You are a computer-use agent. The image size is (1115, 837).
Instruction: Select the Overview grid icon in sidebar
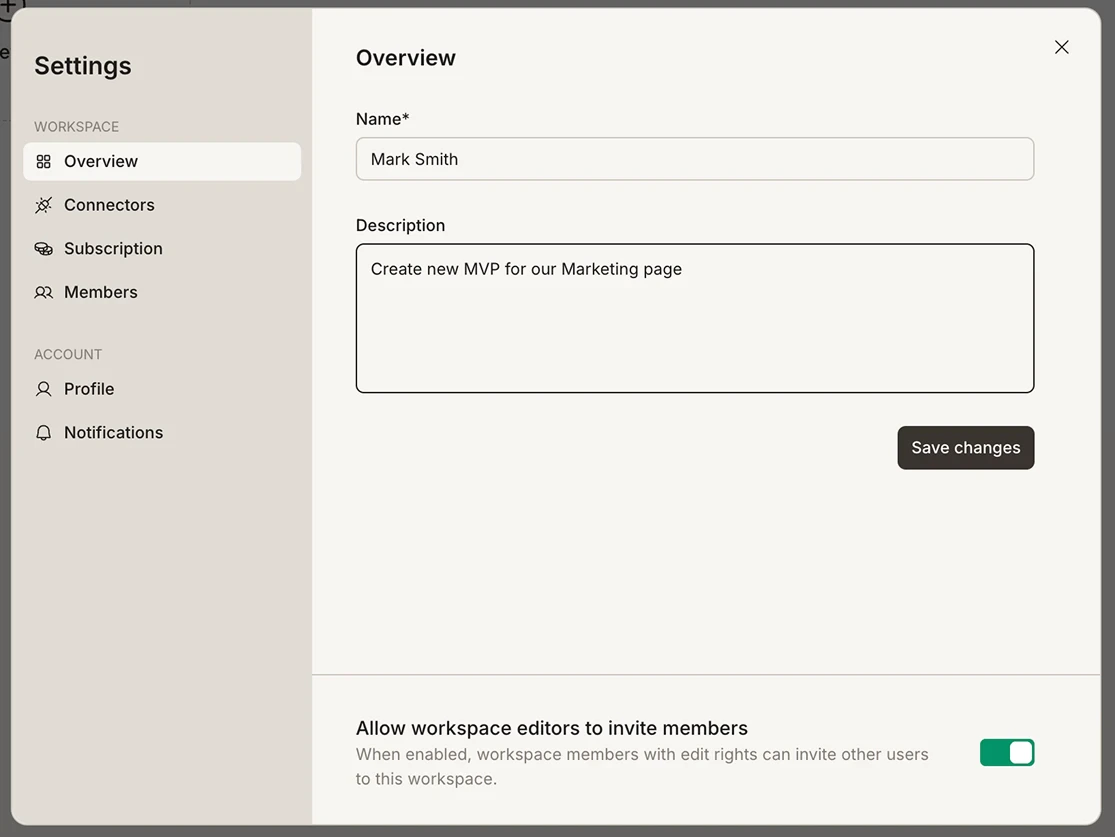(43, 161)
